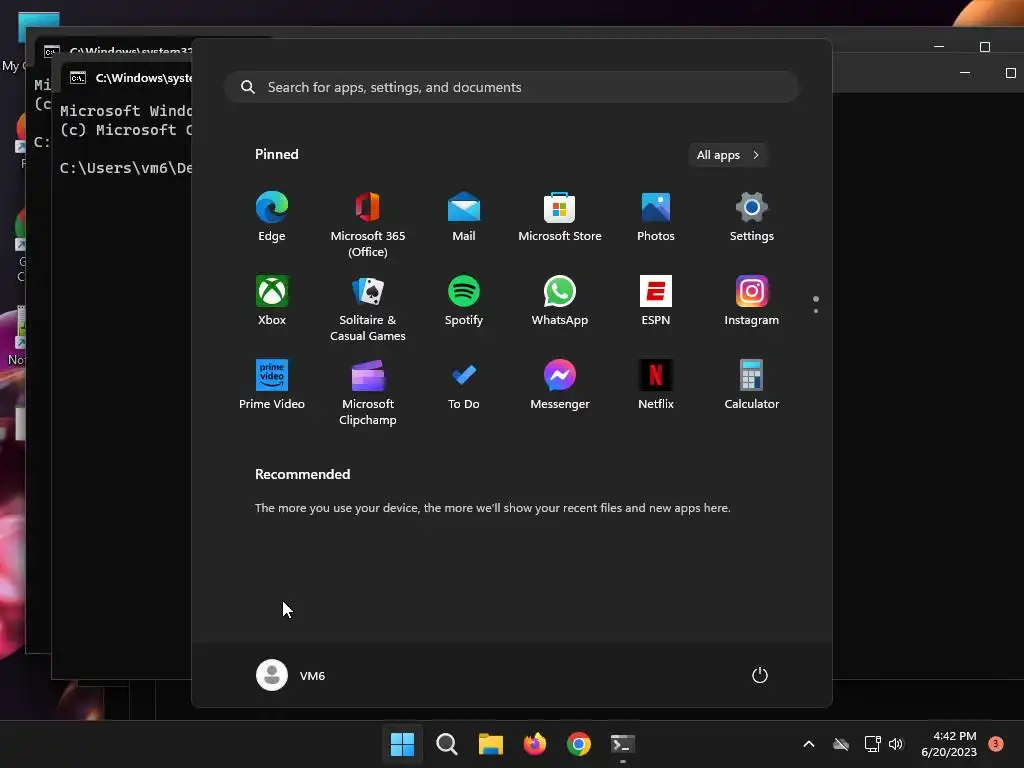Launch the Photos app
The height and width of the screenshot is (768, 1024).
click(x=656, y=217)
